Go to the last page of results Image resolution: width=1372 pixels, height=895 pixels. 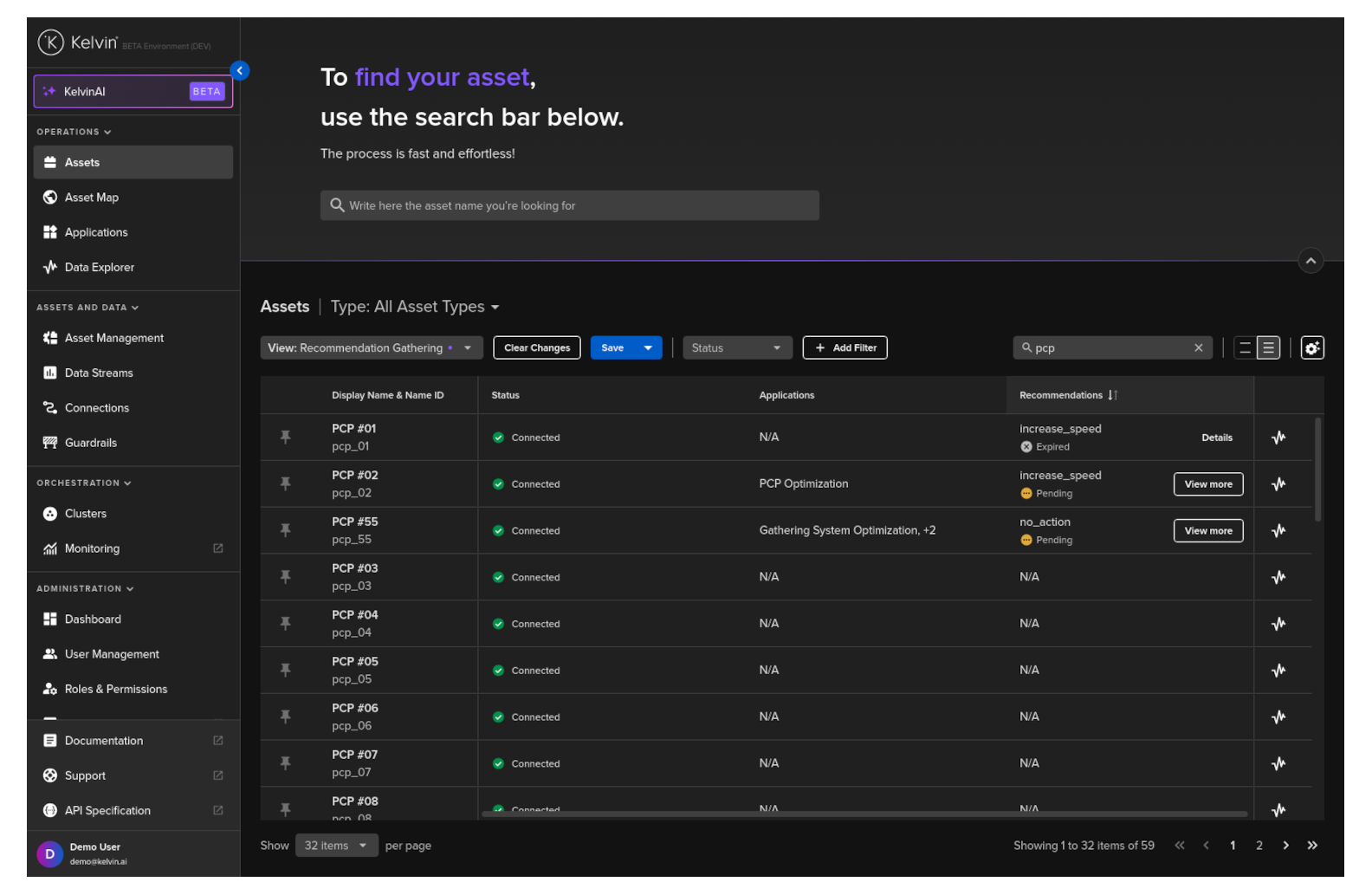point(1311,846)
